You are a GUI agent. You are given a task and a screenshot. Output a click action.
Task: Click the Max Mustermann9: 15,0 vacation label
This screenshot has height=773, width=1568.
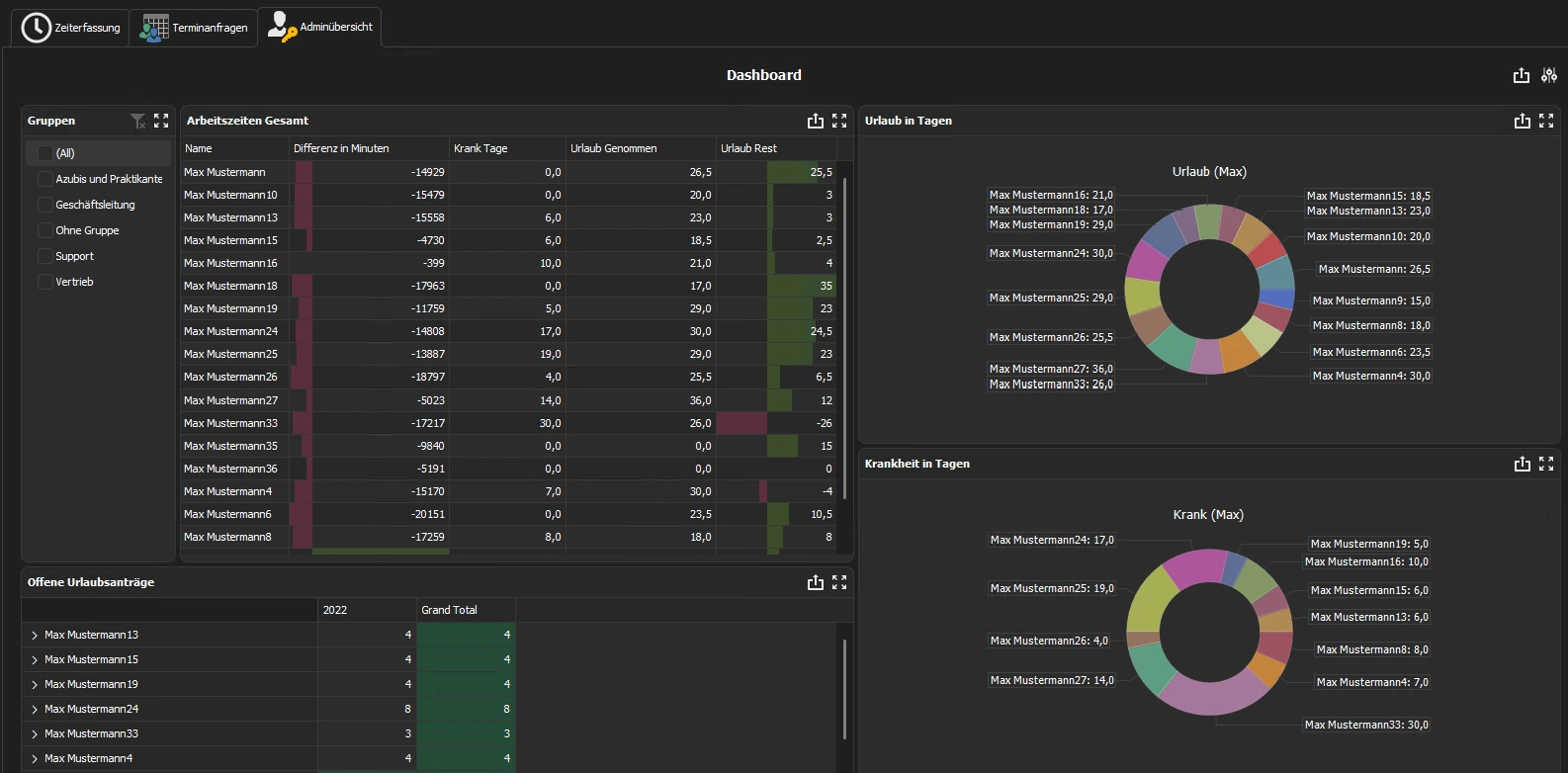pos(1371,301)
